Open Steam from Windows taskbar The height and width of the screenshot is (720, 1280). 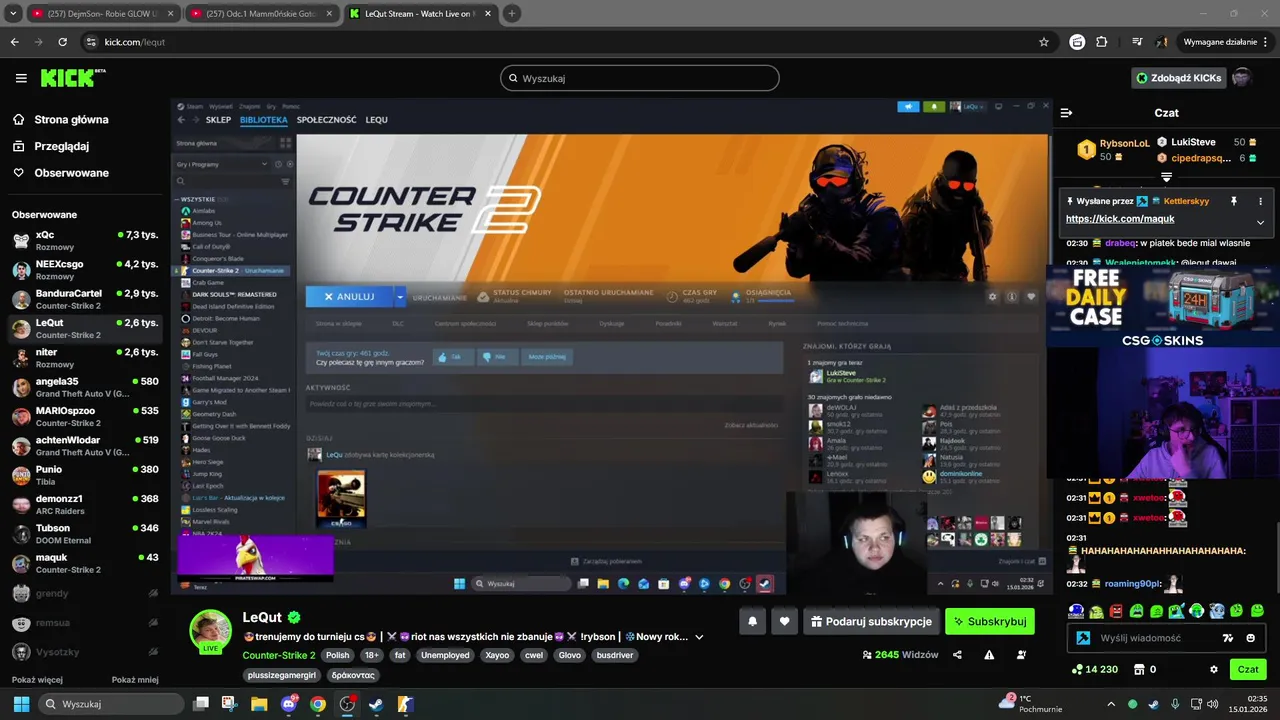pyautogui.click(x=376, y=704)
